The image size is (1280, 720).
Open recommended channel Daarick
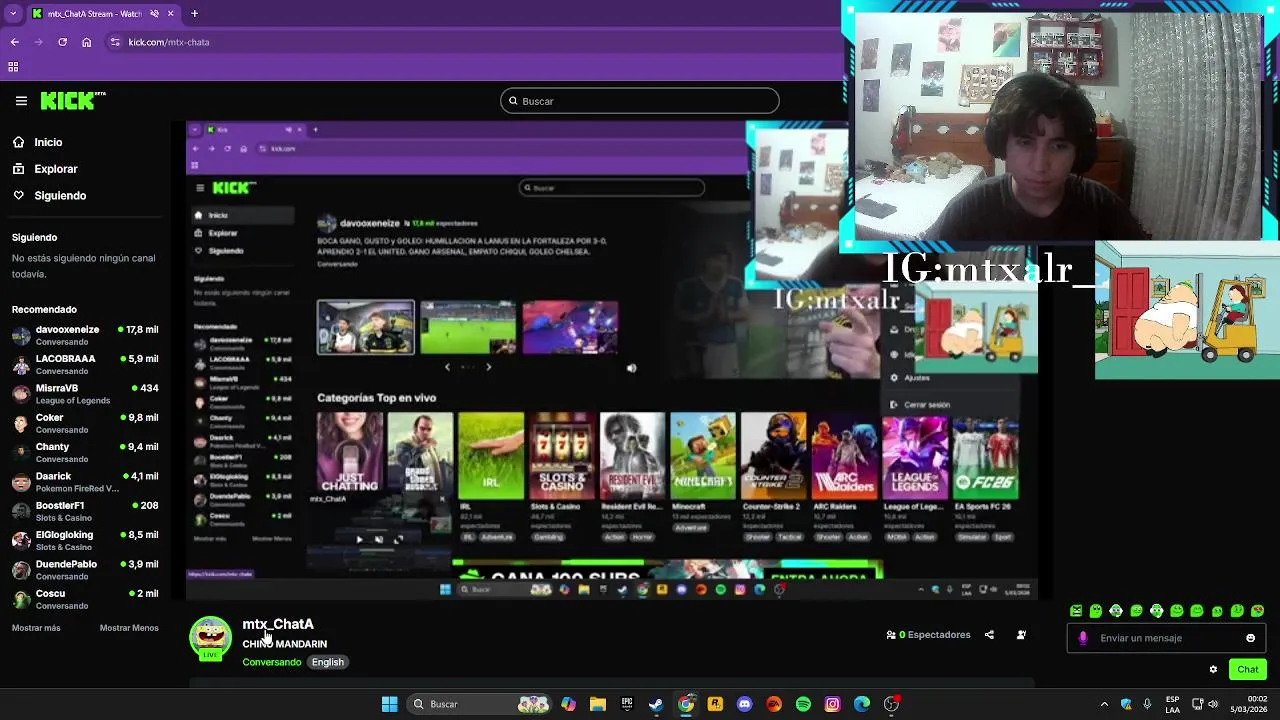click(x=85, y=482)
